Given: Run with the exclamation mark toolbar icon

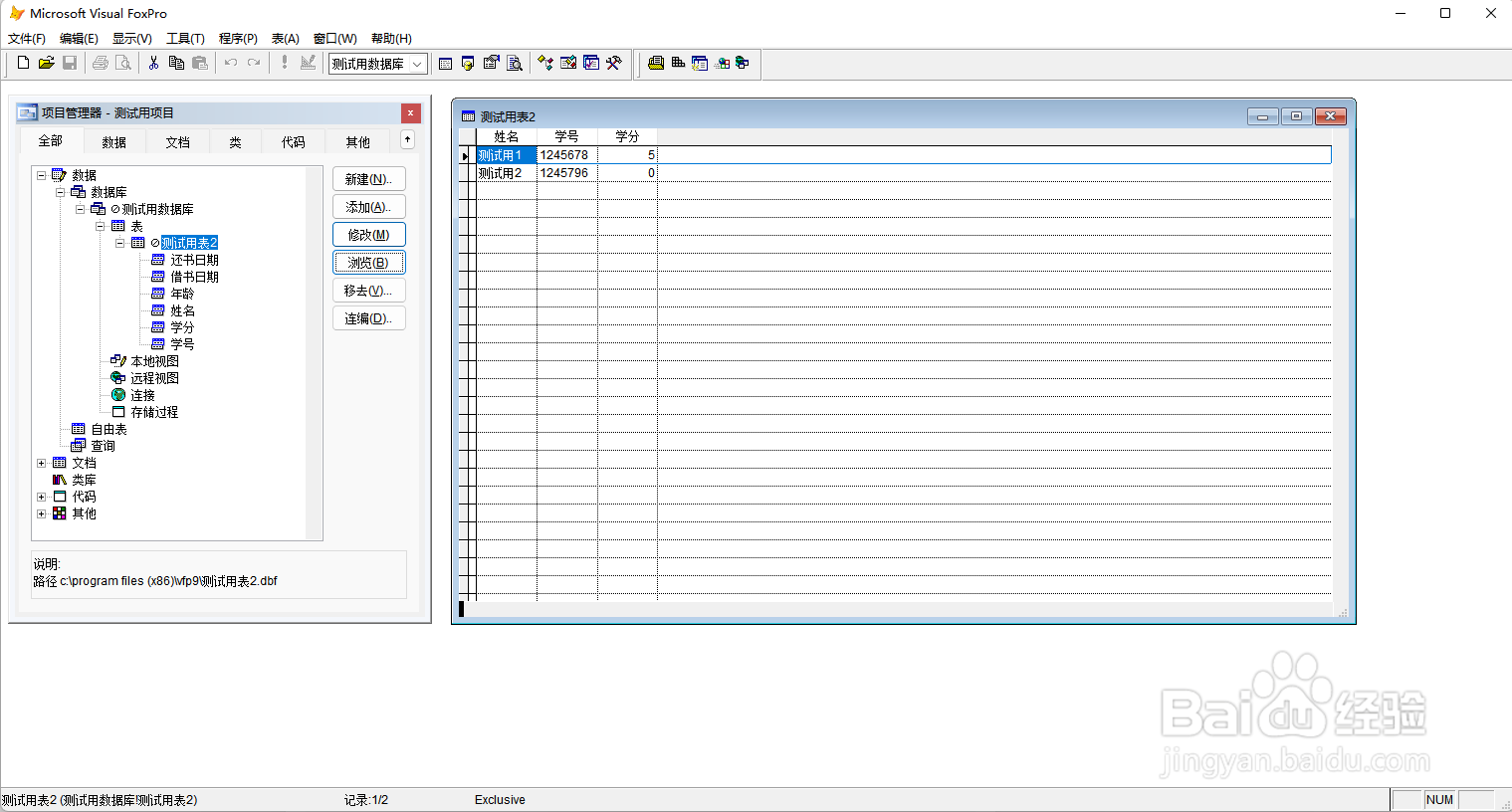Looking at the screenshot, I should coord(285,63).
